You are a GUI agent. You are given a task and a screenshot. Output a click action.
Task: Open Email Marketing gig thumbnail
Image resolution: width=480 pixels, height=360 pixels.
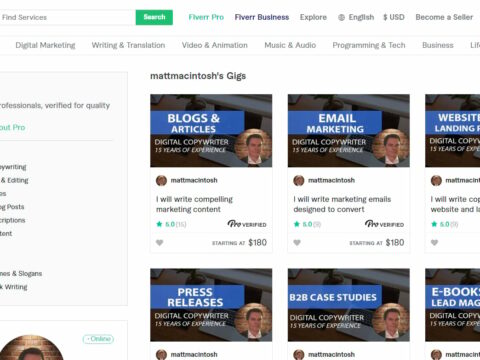tap(349, 131)
